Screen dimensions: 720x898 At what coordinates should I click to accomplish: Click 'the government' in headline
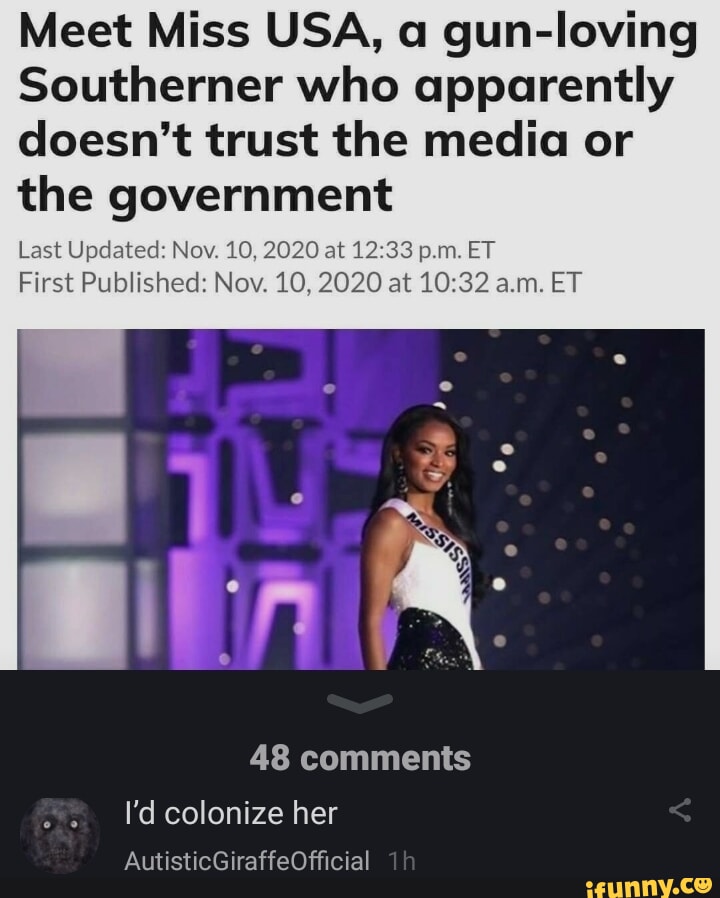(206, 194)
